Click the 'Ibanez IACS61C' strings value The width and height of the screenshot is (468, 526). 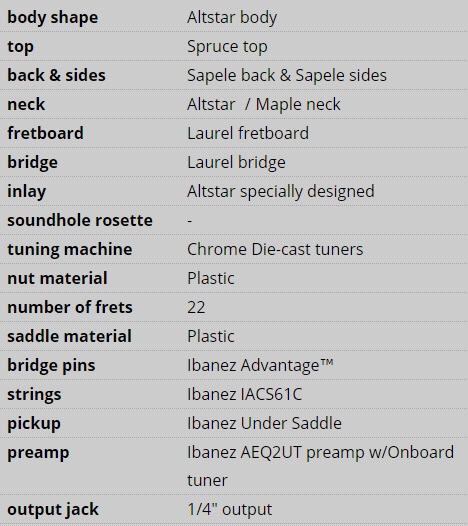coord(245,394)
